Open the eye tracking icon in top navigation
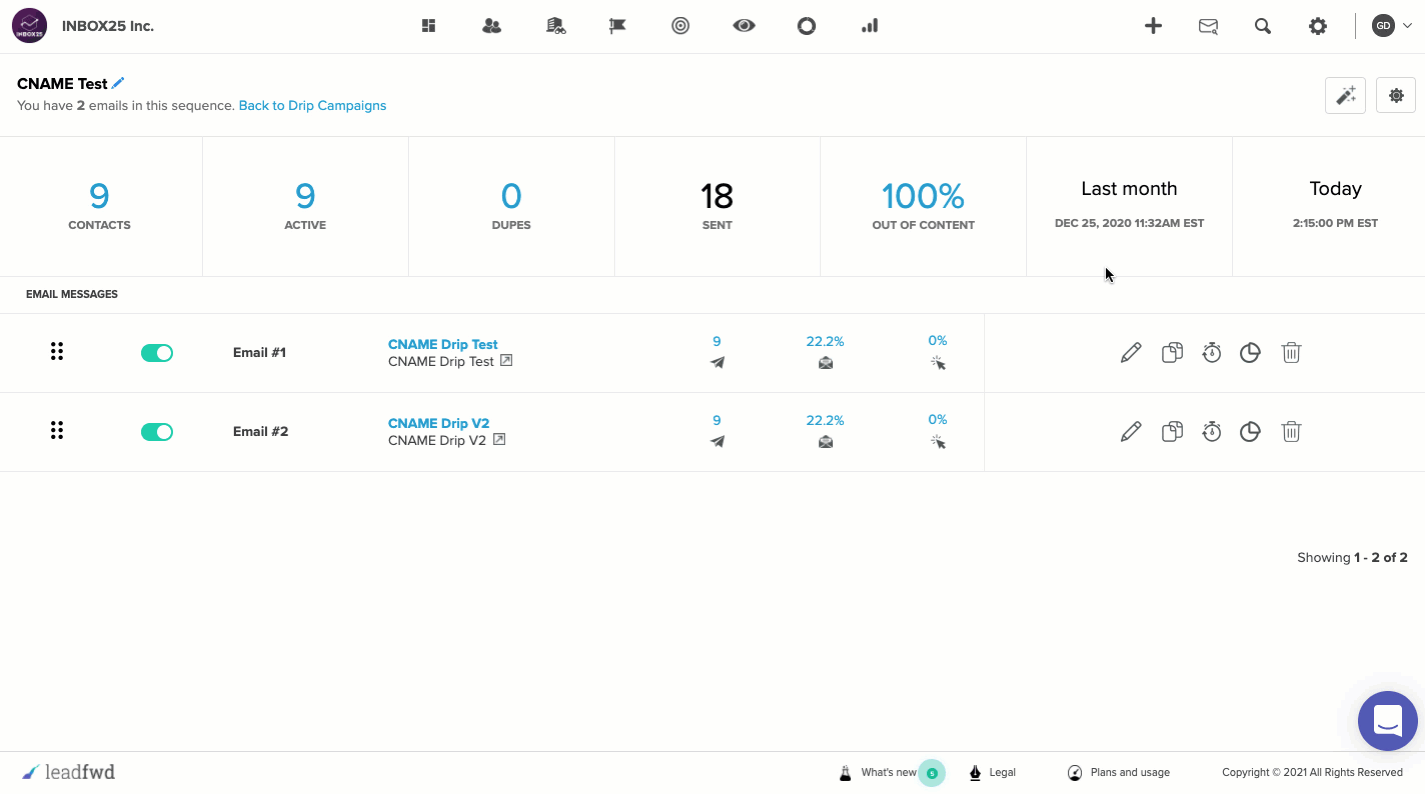Image resolution: width=1425 pixels, height=794 pixels. tap(744, 26)
